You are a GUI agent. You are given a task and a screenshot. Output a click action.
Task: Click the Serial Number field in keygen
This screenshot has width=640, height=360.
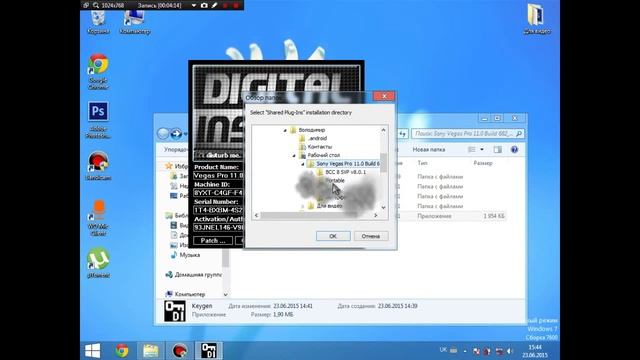pos(219,210)
